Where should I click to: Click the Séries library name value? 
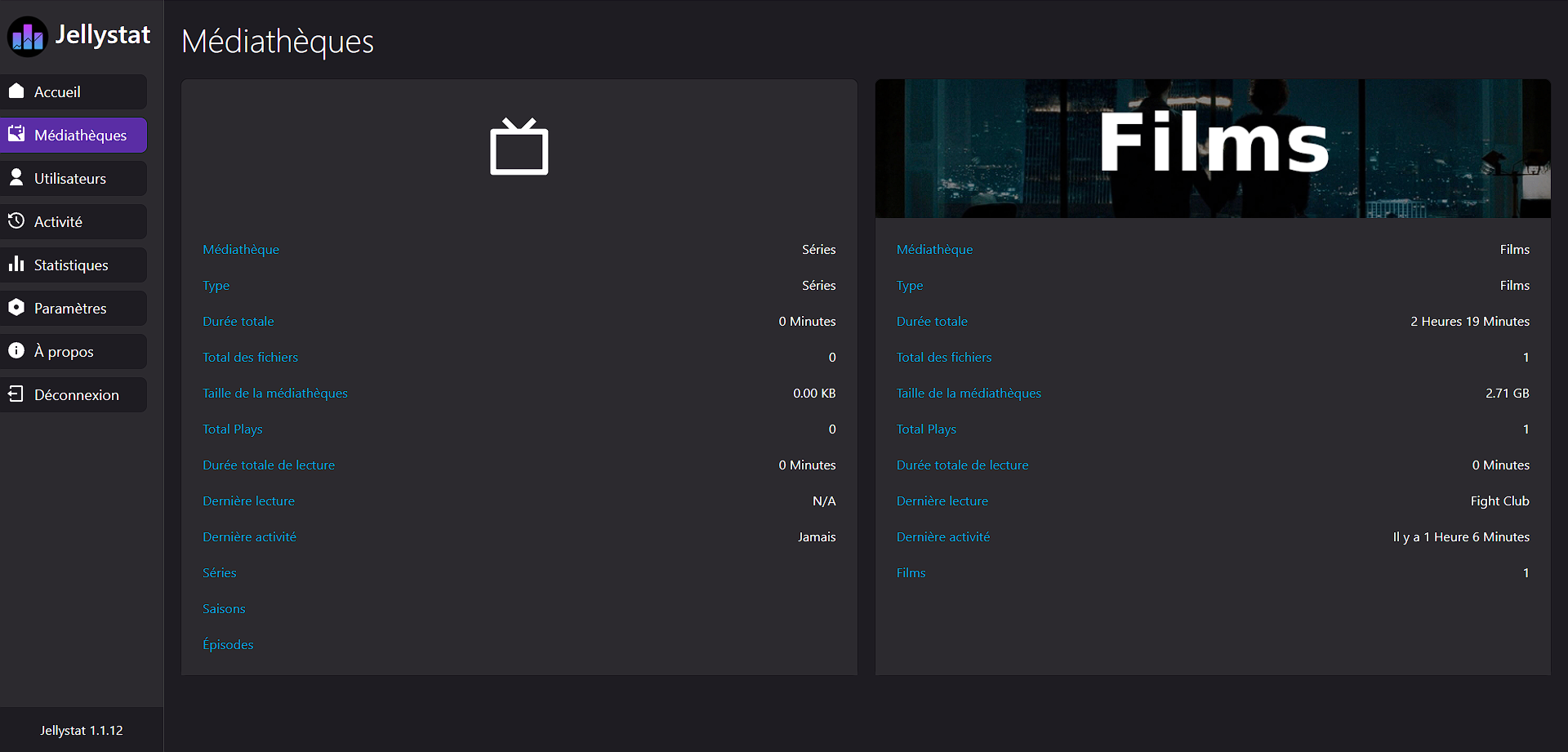pos(818,249)
